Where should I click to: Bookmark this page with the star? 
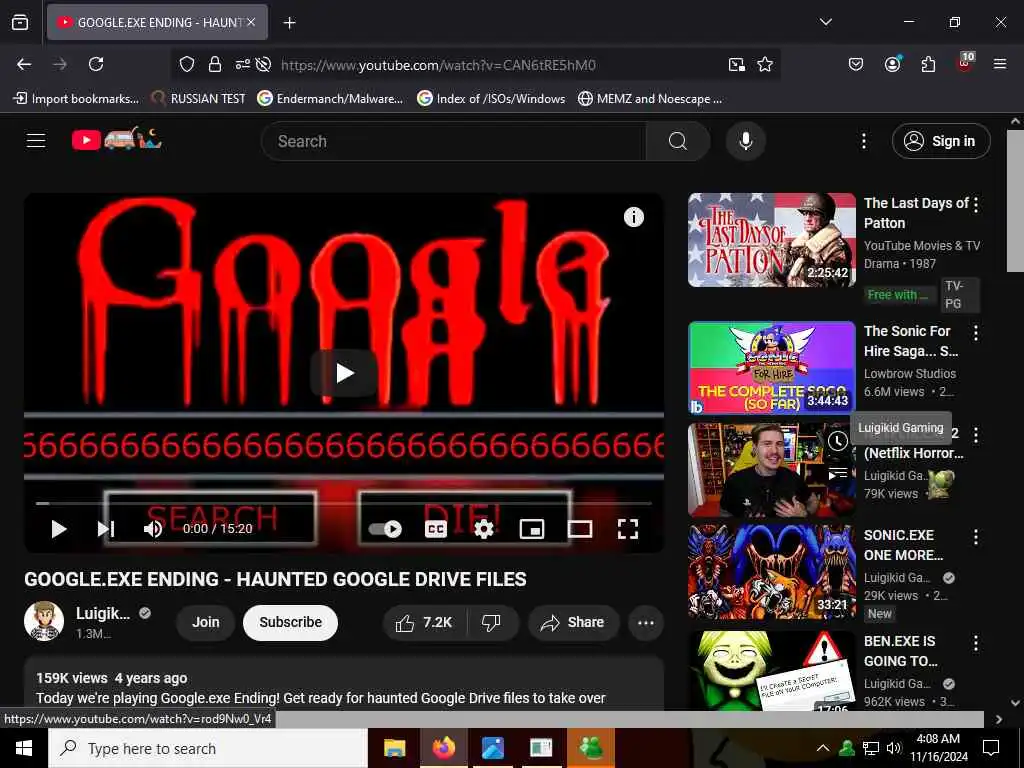point(765,64)
